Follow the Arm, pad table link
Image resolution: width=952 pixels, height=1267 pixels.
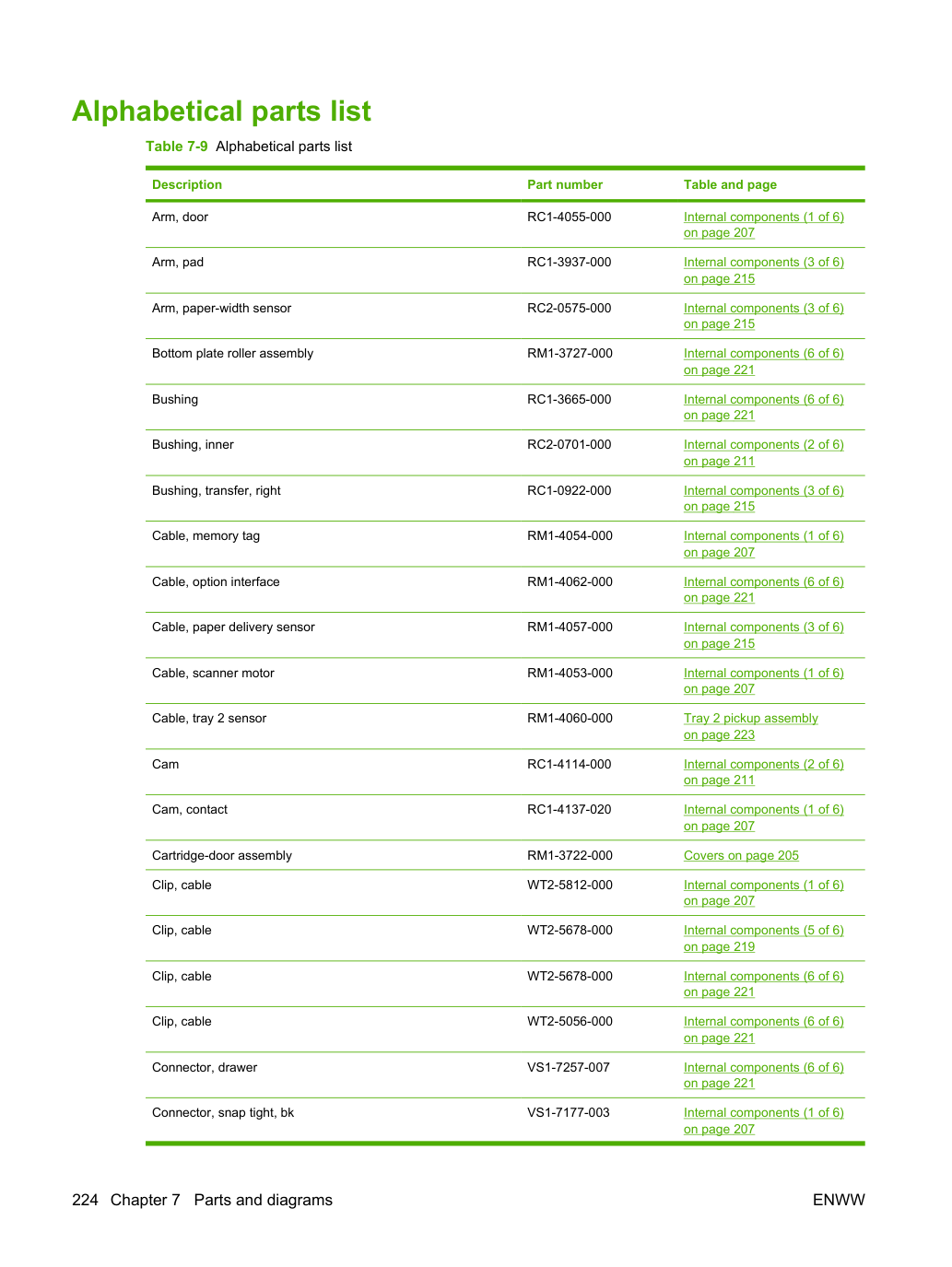(x=763, y=270)
